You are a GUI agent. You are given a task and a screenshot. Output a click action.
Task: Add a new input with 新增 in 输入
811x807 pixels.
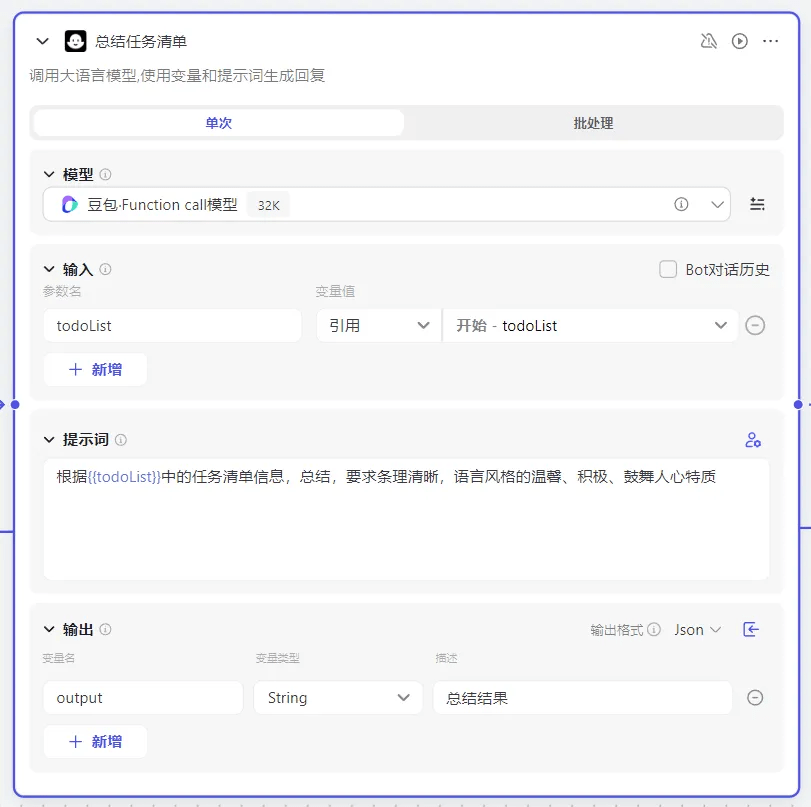(x=95, y=369)
